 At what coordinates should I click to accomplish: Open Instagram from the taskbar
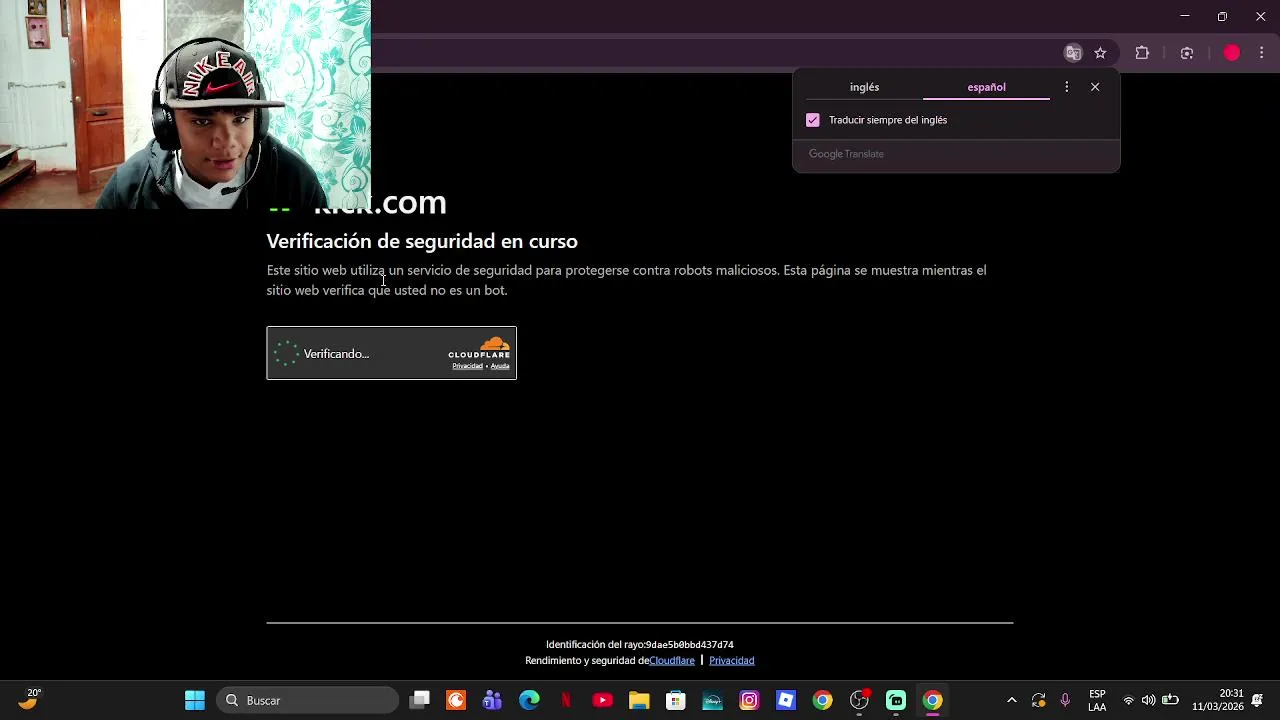749,700
